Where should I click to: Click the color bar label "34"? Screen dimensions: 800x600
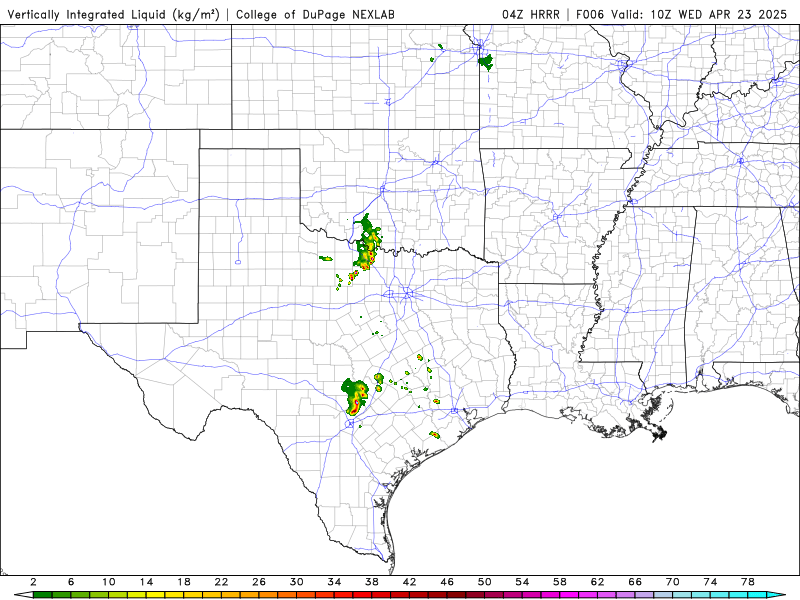point(334,582)
